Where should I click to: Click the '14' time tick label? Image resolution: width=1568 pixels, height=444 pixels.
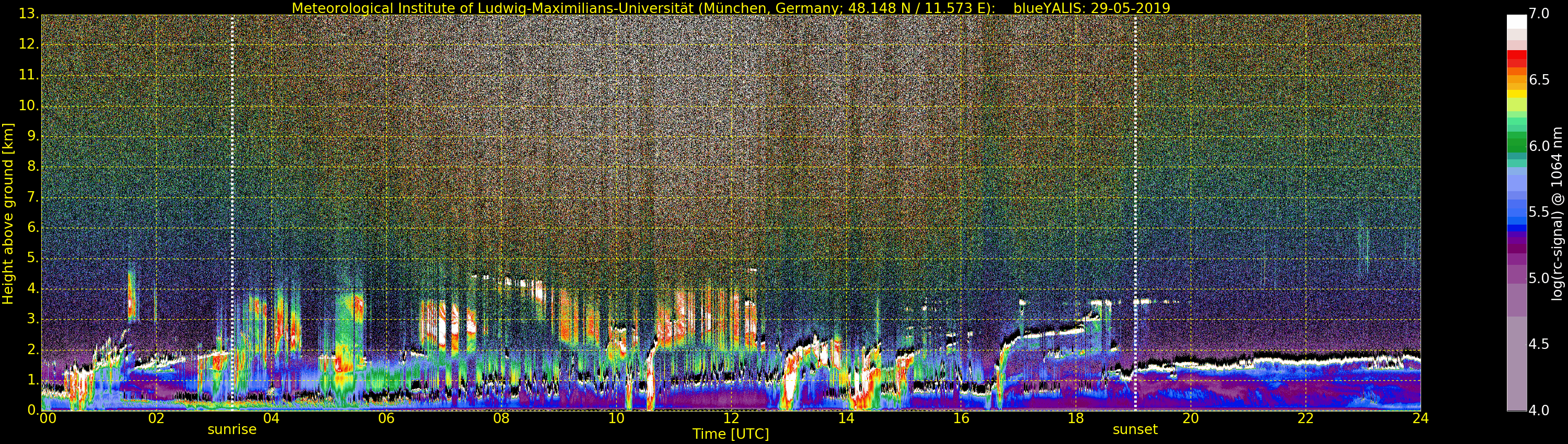(846, 418)
